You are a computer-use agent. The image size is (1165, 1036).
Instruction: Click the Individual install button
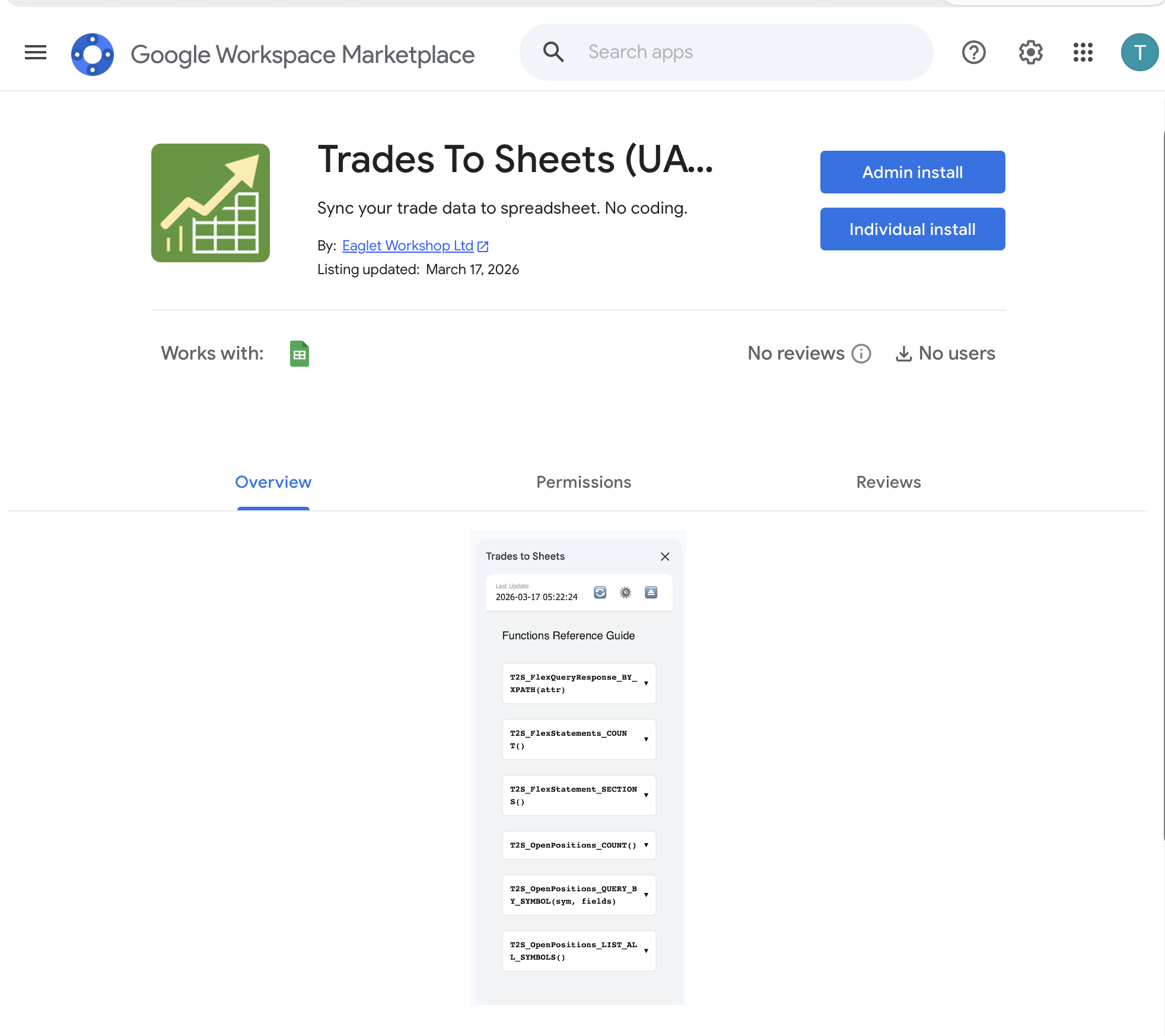(x=912, y=229)
